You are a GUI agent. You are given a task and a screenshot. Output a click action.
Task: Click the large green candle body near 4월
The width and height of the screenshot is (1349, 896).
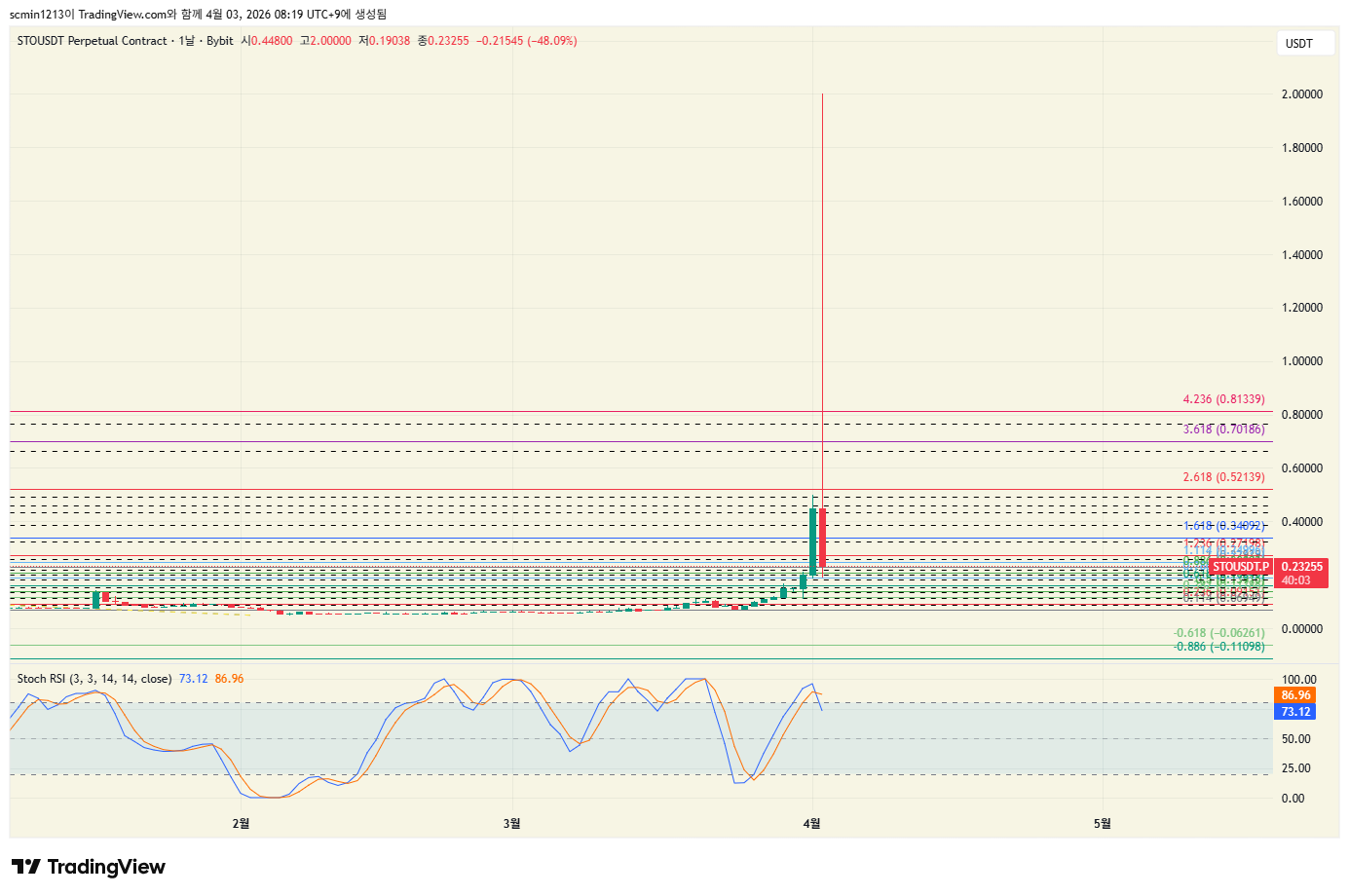[812, 541]
